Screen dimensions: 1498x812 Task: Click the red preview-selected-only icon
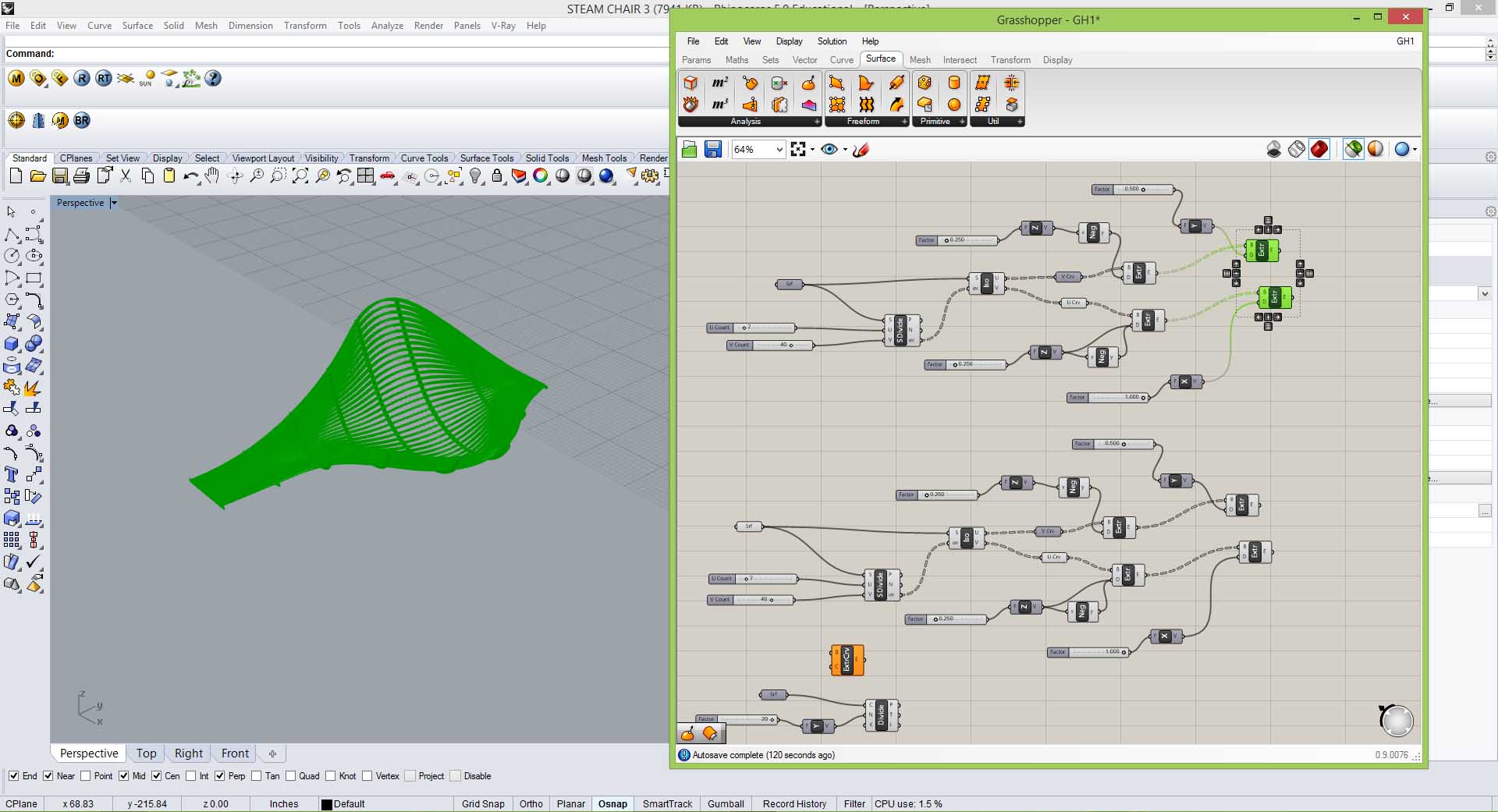click(x=1319, y=149)
